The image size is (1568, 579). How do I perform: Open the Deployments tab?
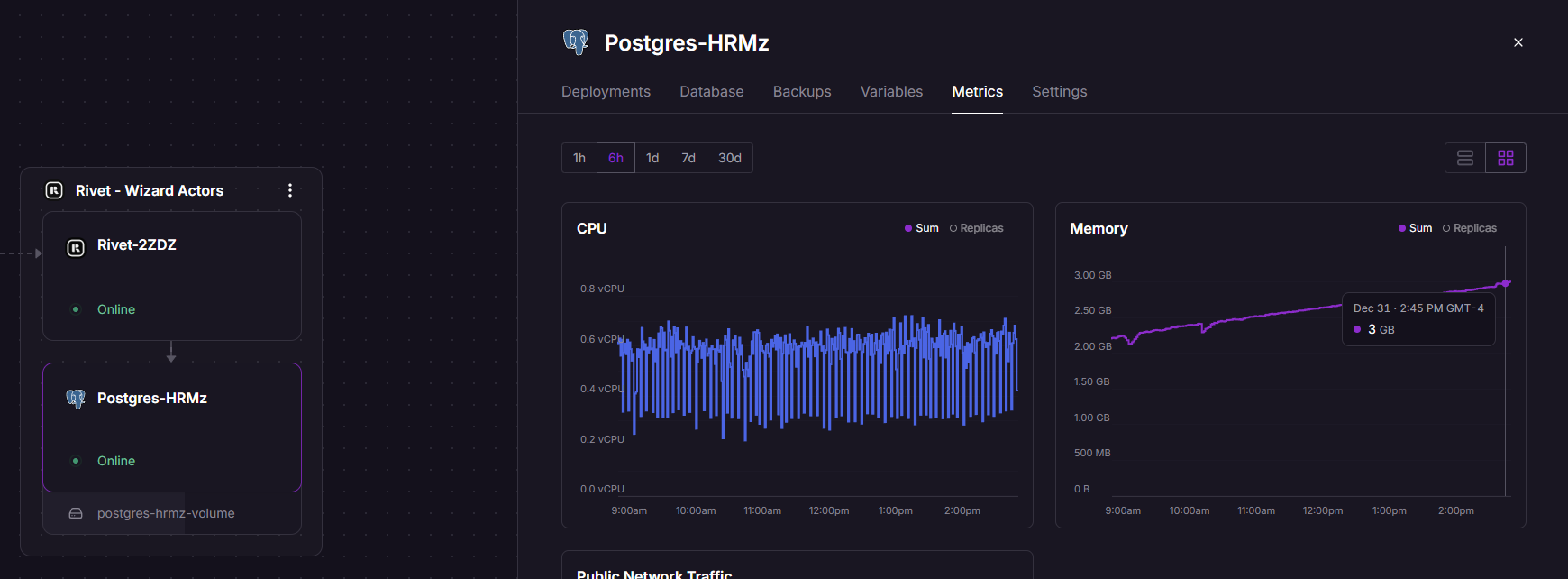(606, 91)
